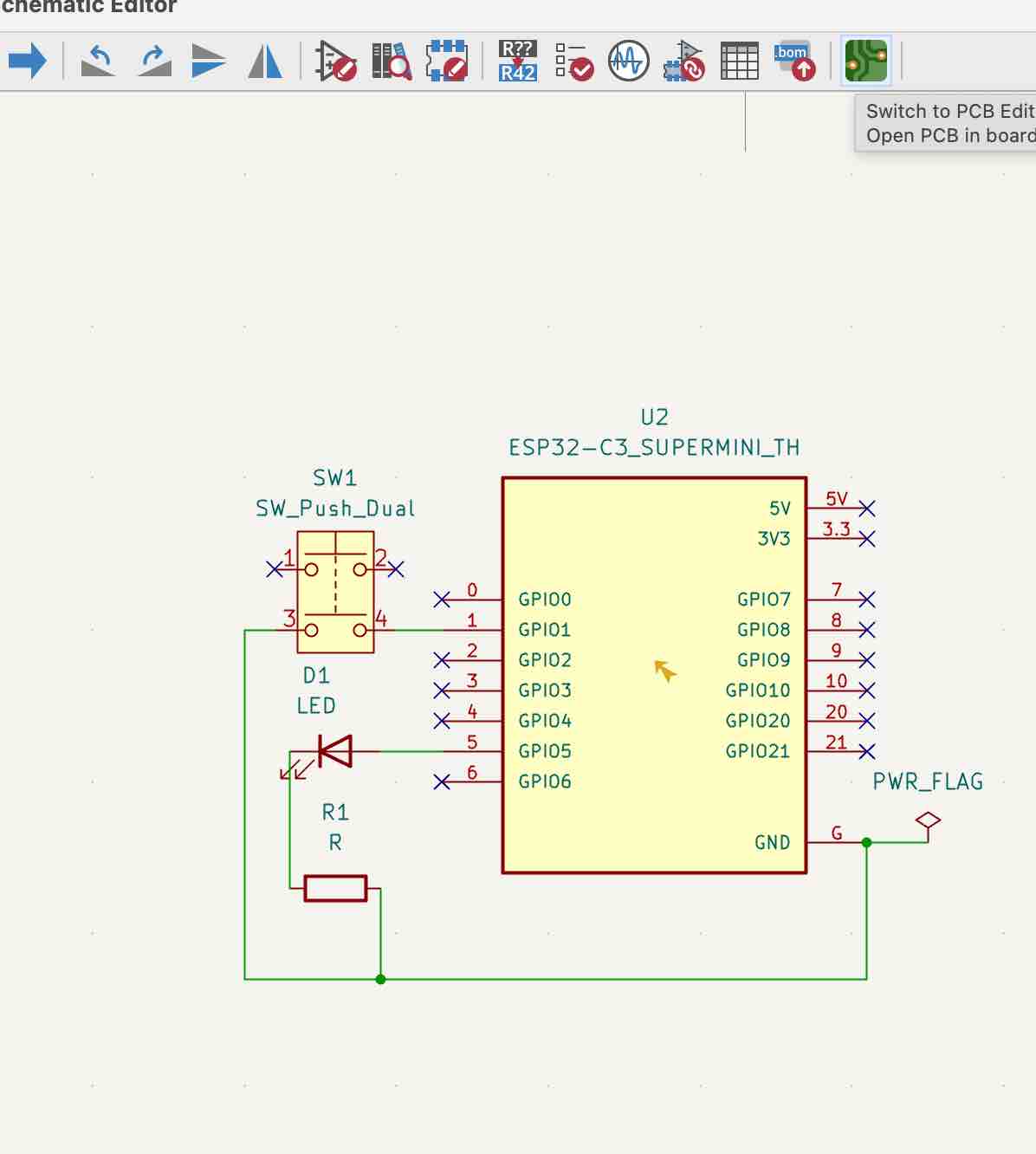Click the GPIO20 pin name
Screen dimensions: 1036x1154
pos(758,721)
